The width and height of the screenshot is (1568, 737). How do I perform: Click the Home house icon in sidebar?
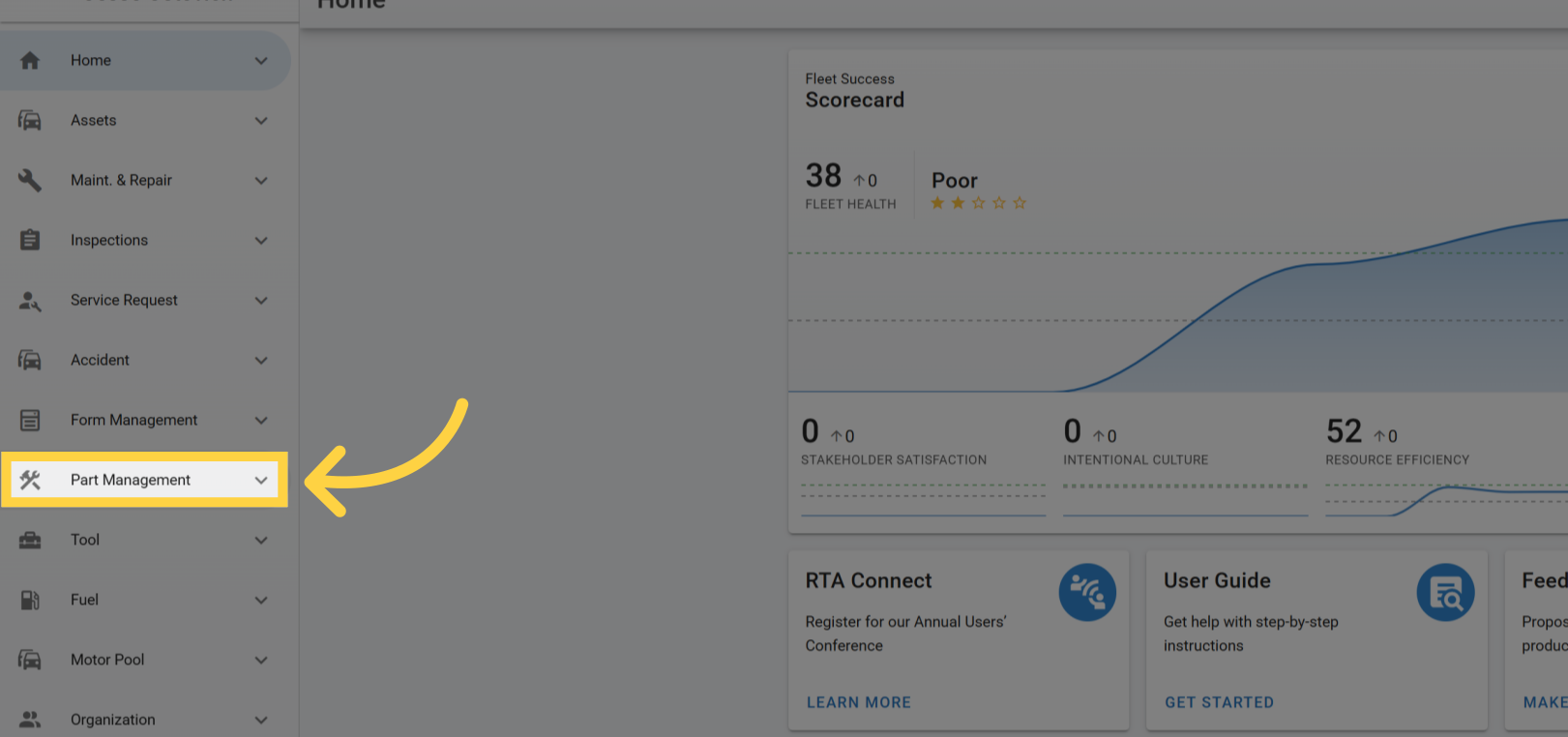[30, 60]
